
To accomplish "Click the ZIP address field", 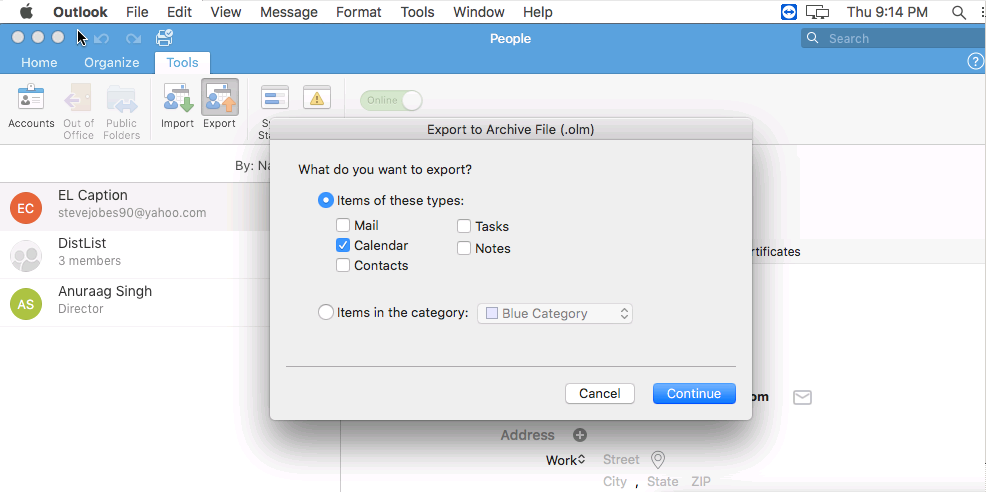I will tap(701, 482).
